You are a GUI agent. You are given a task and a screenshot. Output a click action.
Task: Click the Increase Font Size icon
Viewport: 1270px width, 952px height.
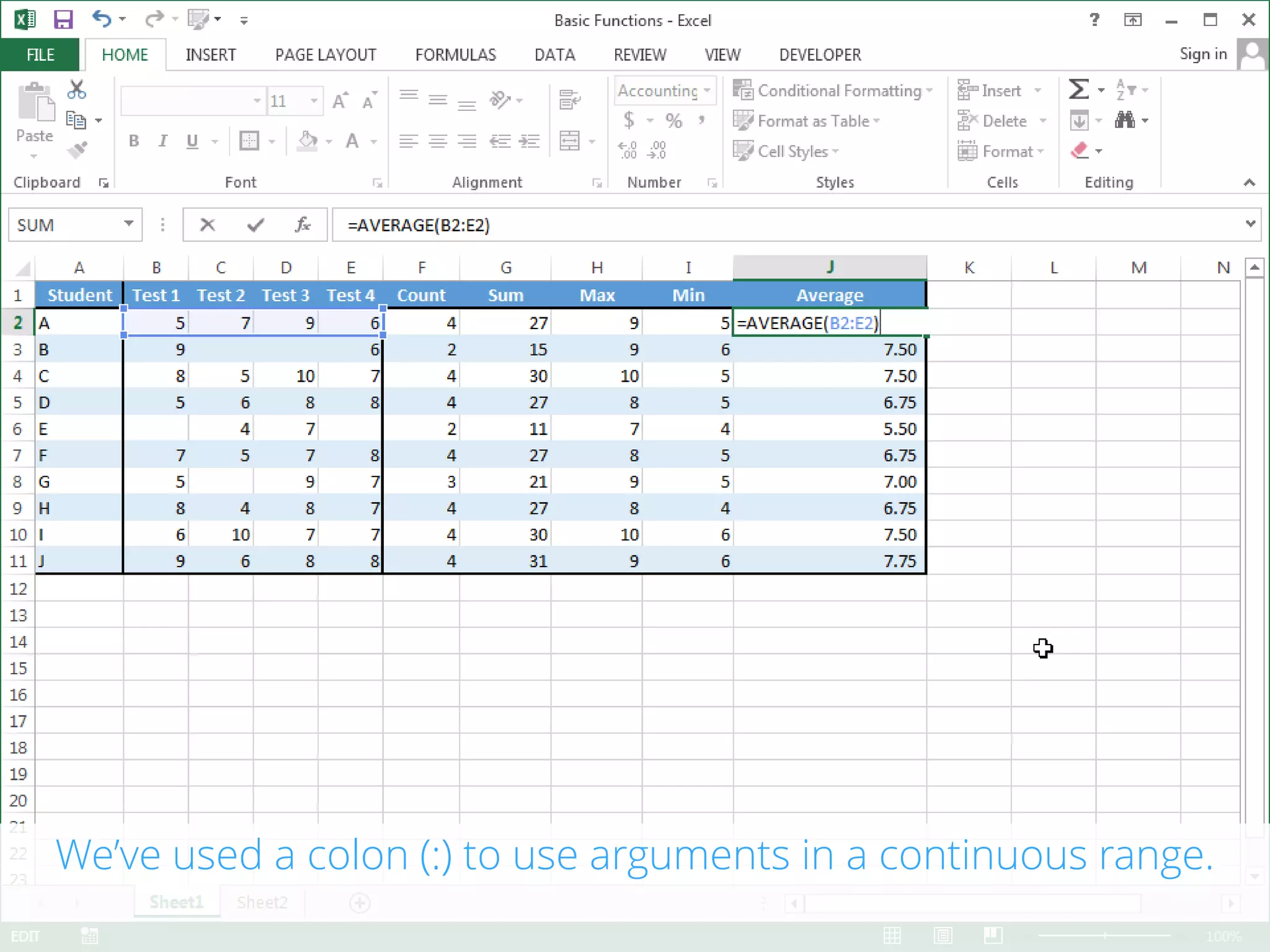[x=340, y=100]
